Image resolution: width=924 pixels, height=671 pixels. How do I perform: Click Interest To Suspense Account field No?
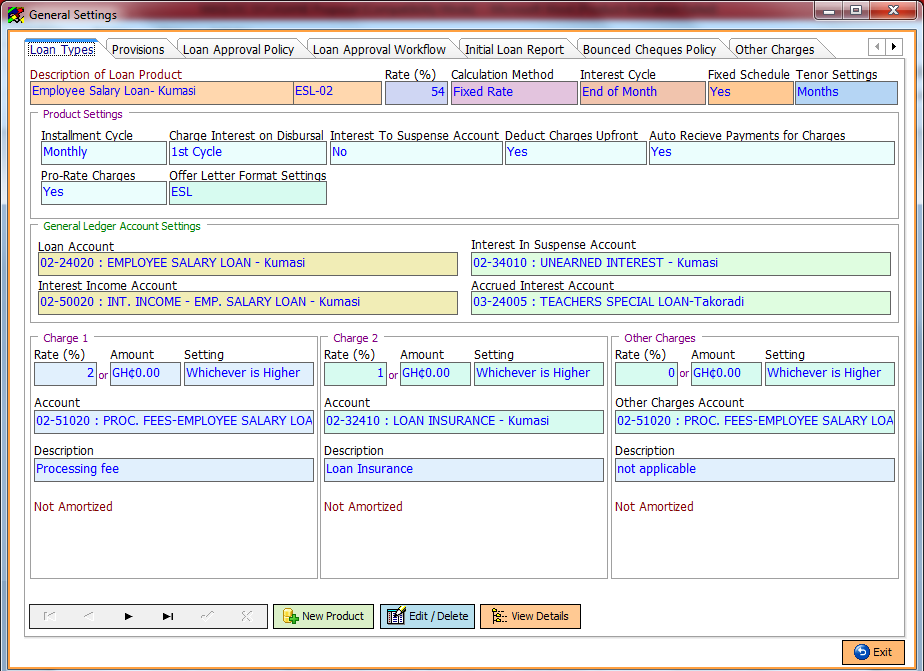pos(416,153)
